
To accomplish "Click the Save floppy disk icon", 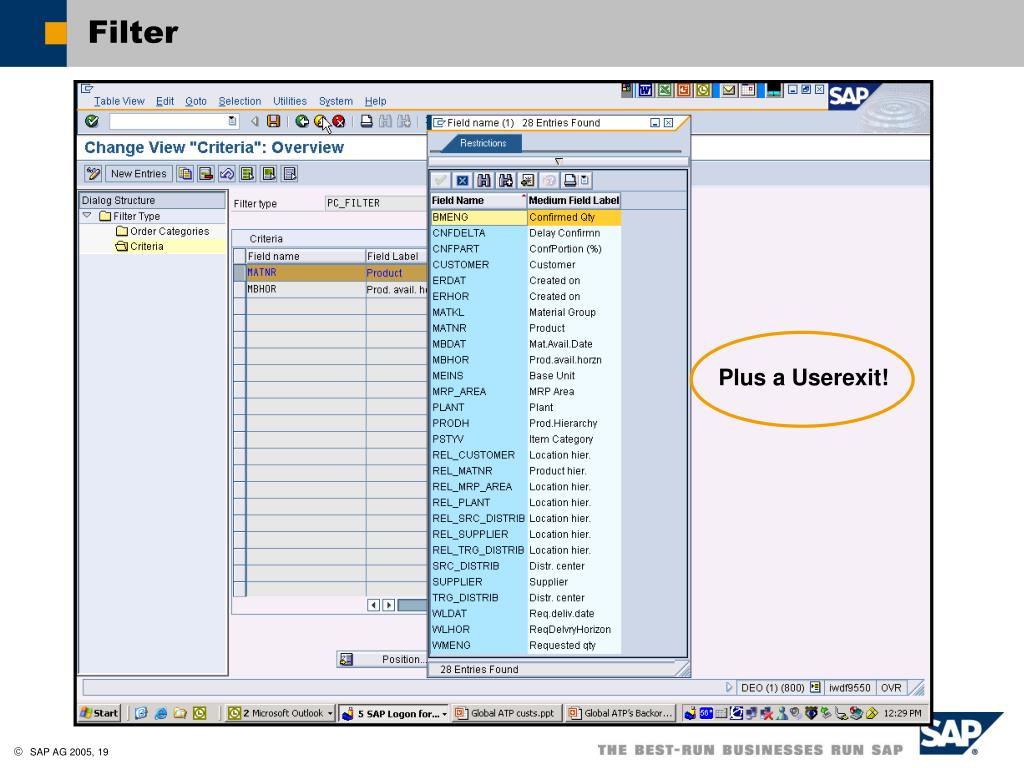I will pyautogui.click(x=274, y=121).
